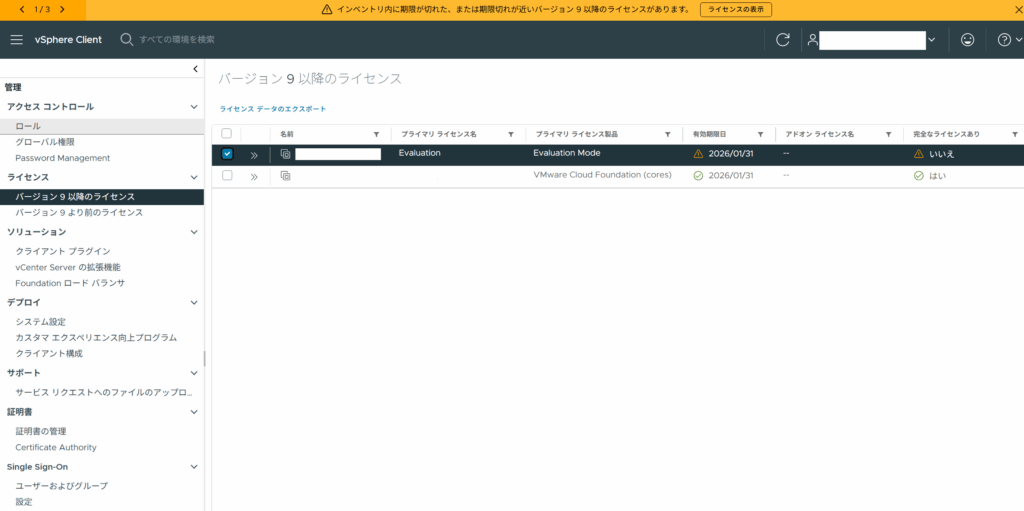
Task: Toggle the select-all header checkbox
Action: tap(226, 133)
